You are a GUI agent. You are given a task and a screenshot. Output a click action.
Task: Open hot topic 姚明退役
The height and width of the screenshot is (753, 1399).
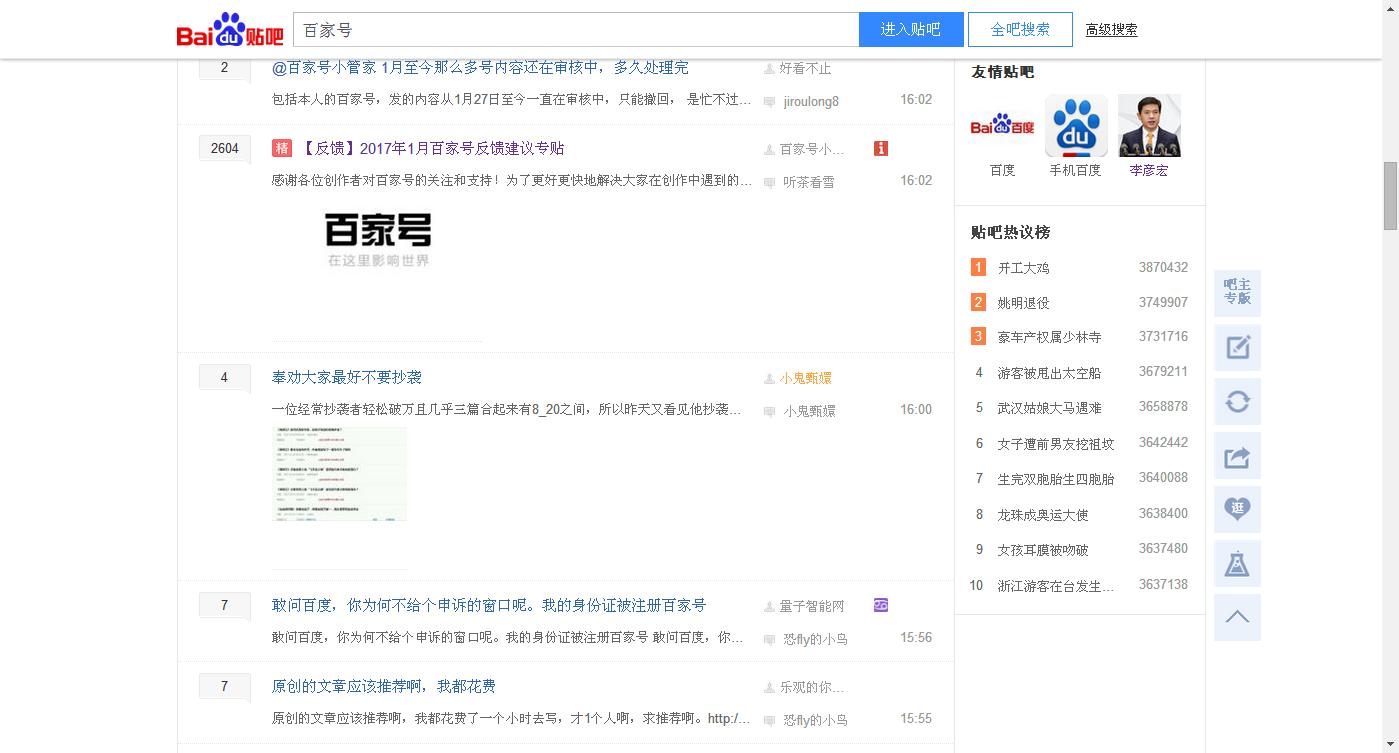pos(1023,303)
